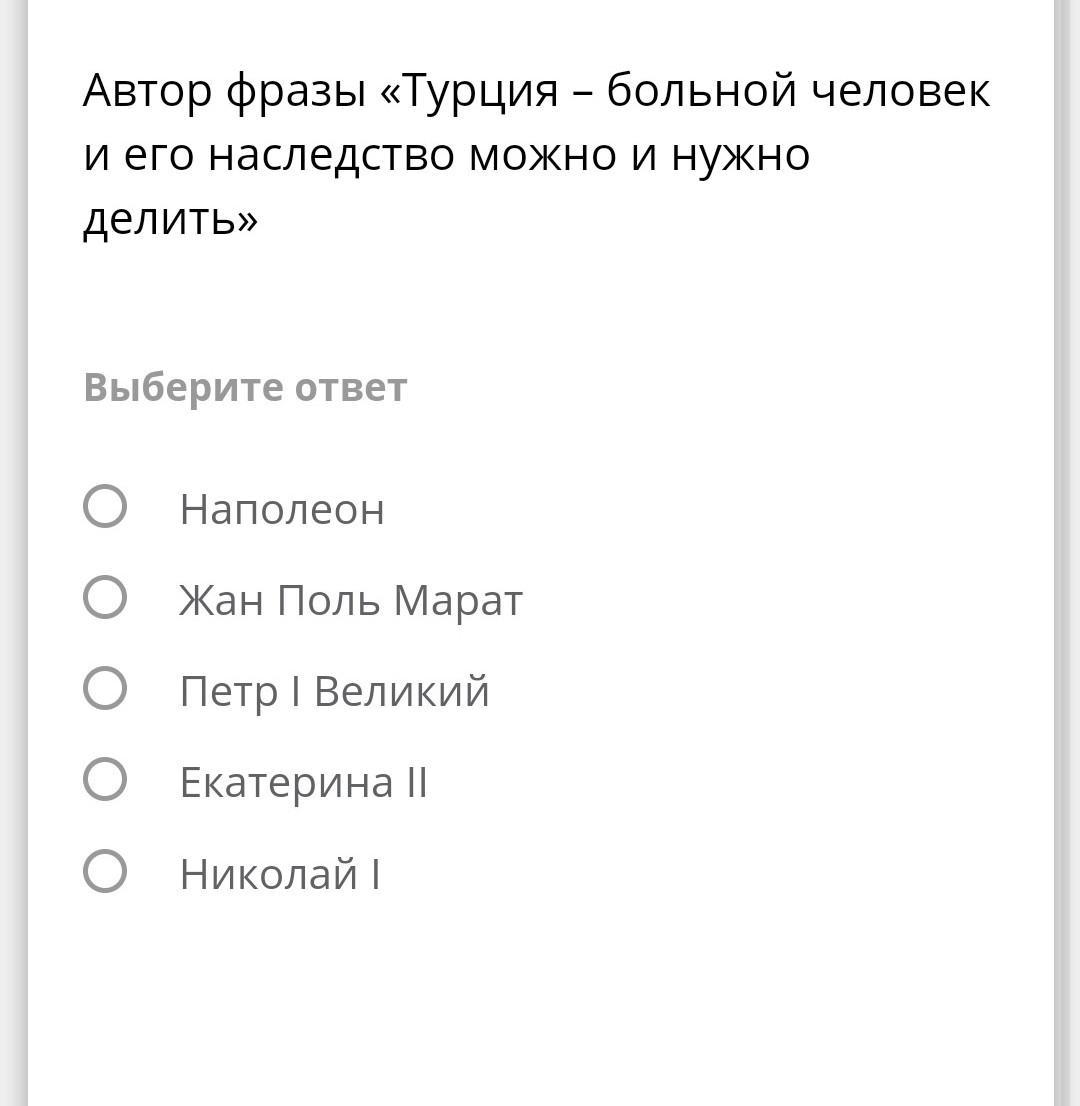1080x1106 pixels.
Task: Tick the Николай I radio circle
Action: (105, 871)
